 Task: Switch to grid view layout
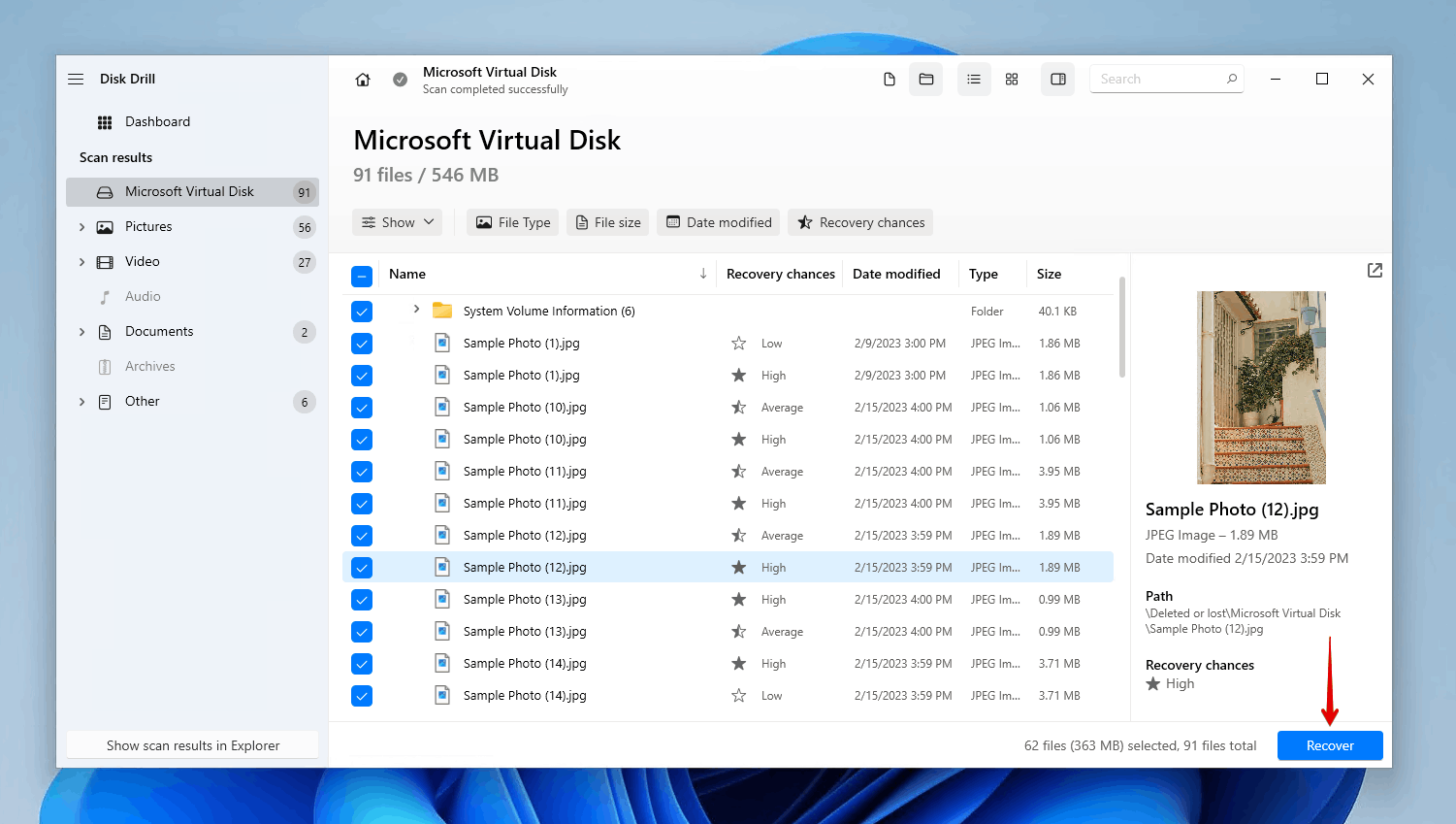click(1012, 79)
